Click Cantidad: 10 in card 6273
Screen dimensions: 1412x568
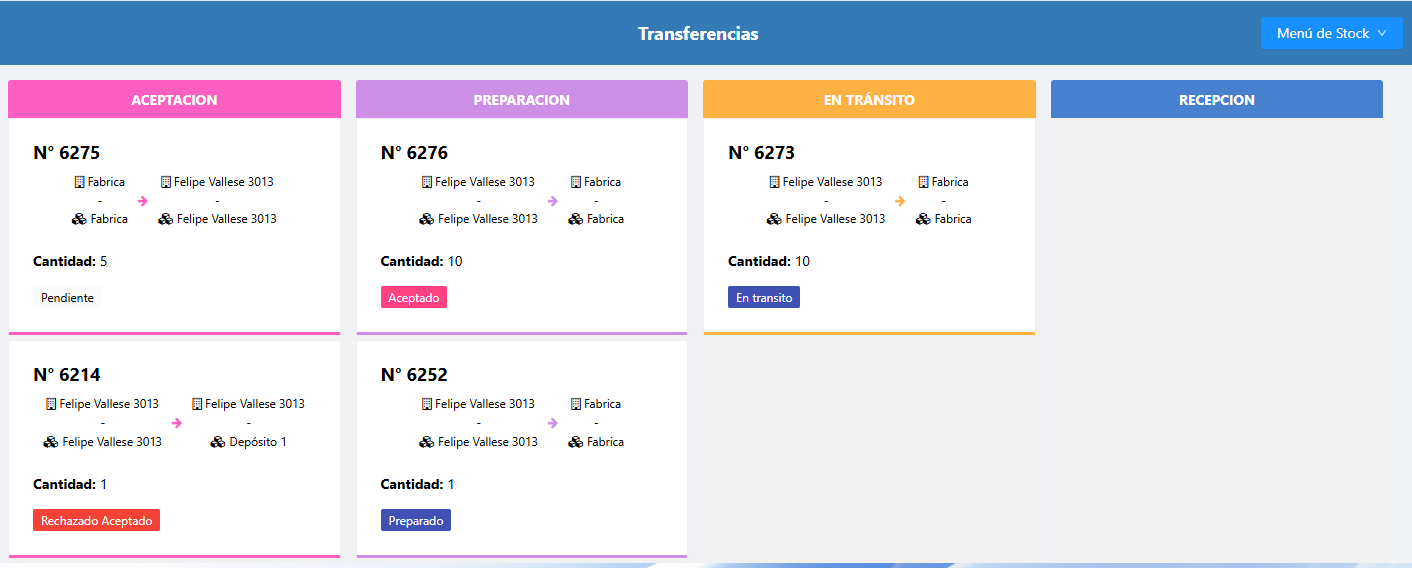click(x=769, y=261)
